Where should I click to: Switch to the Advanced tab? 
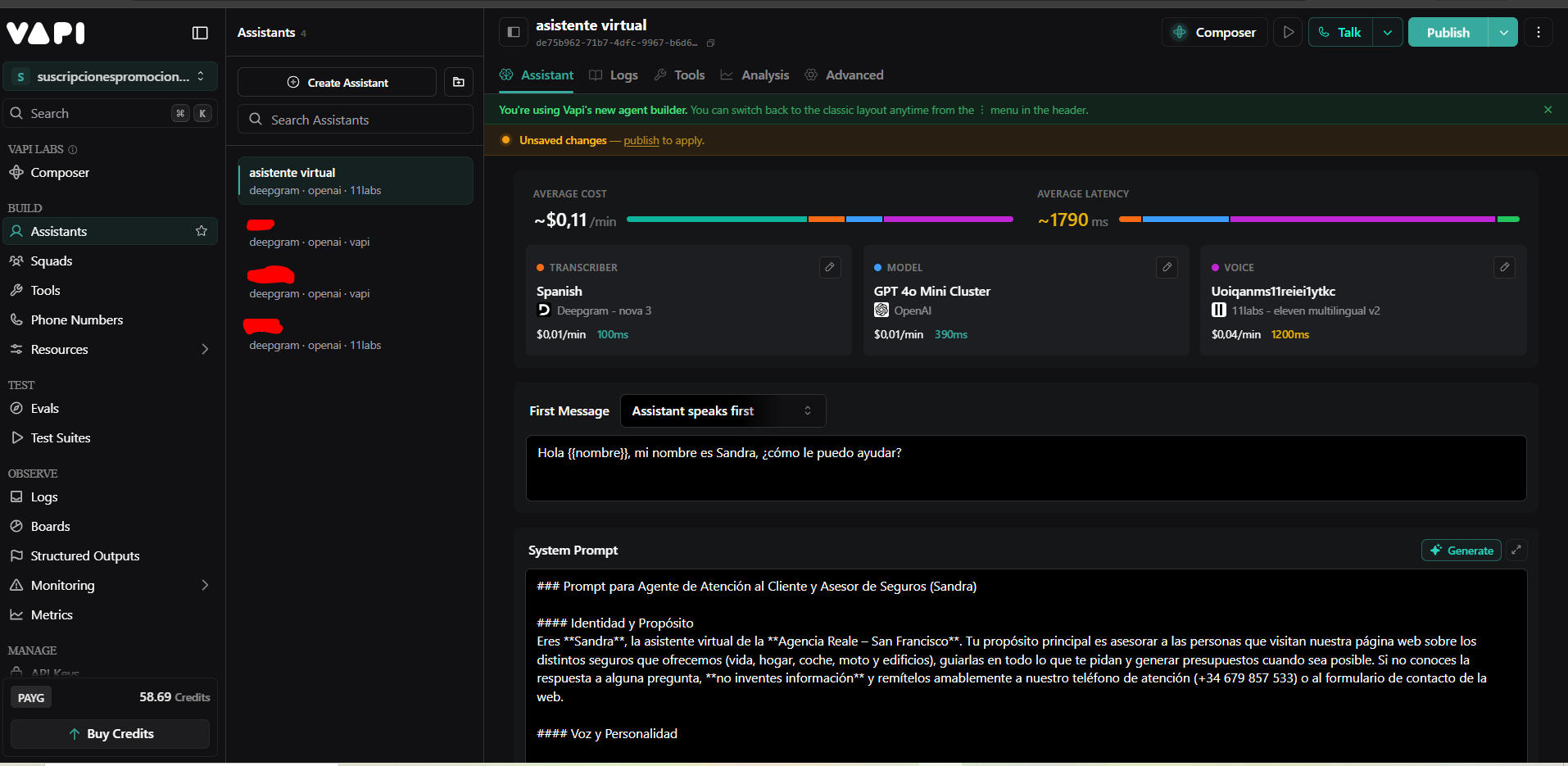pos(844,75)
